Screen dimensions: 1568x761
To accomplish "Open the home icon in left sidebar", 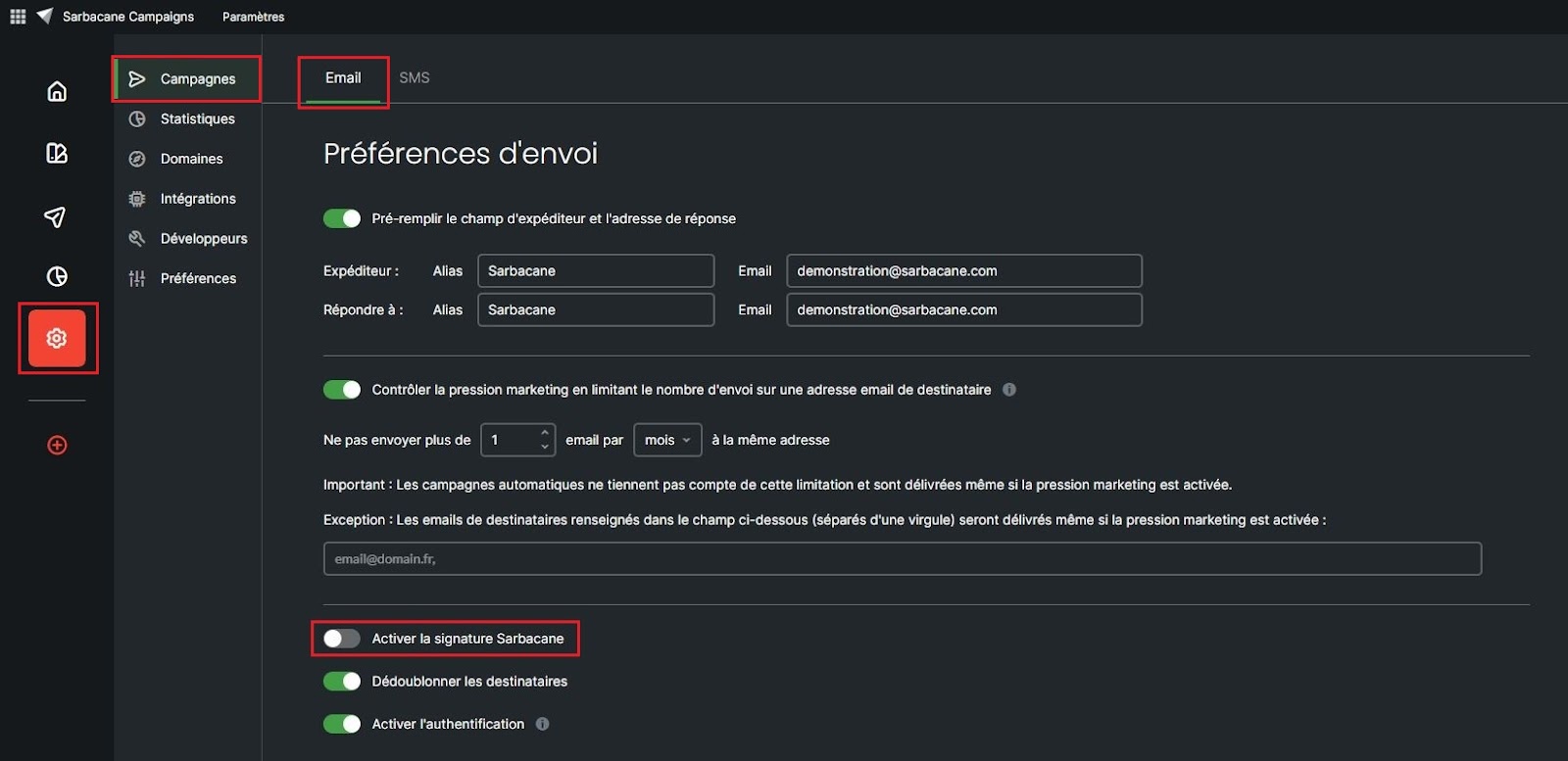I will pyautogui.click(x=57, y=91).
